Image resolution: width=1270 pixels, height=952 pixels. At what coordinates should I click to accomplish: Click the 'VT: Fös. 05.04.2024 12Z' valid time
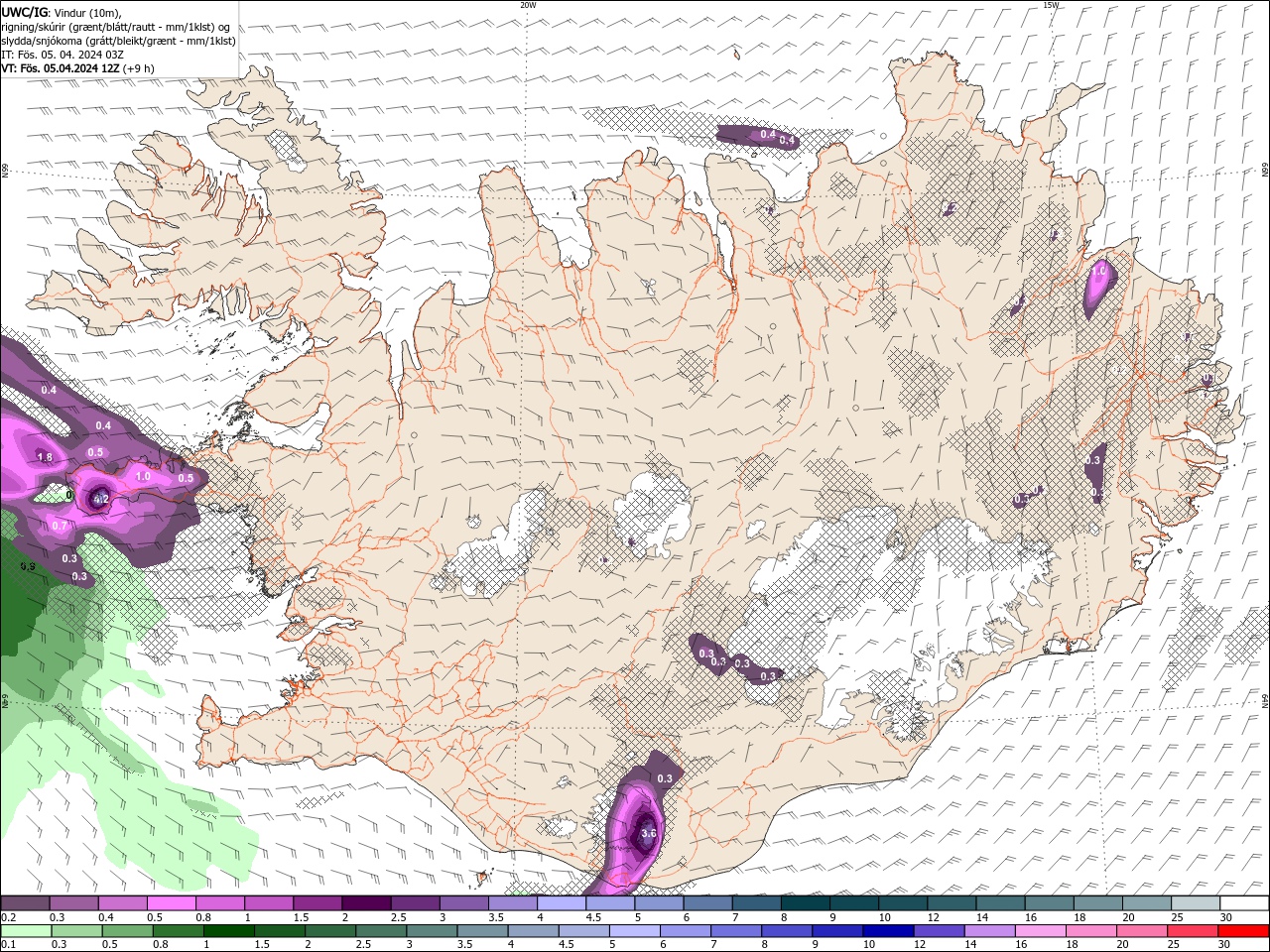coord(62,68)
